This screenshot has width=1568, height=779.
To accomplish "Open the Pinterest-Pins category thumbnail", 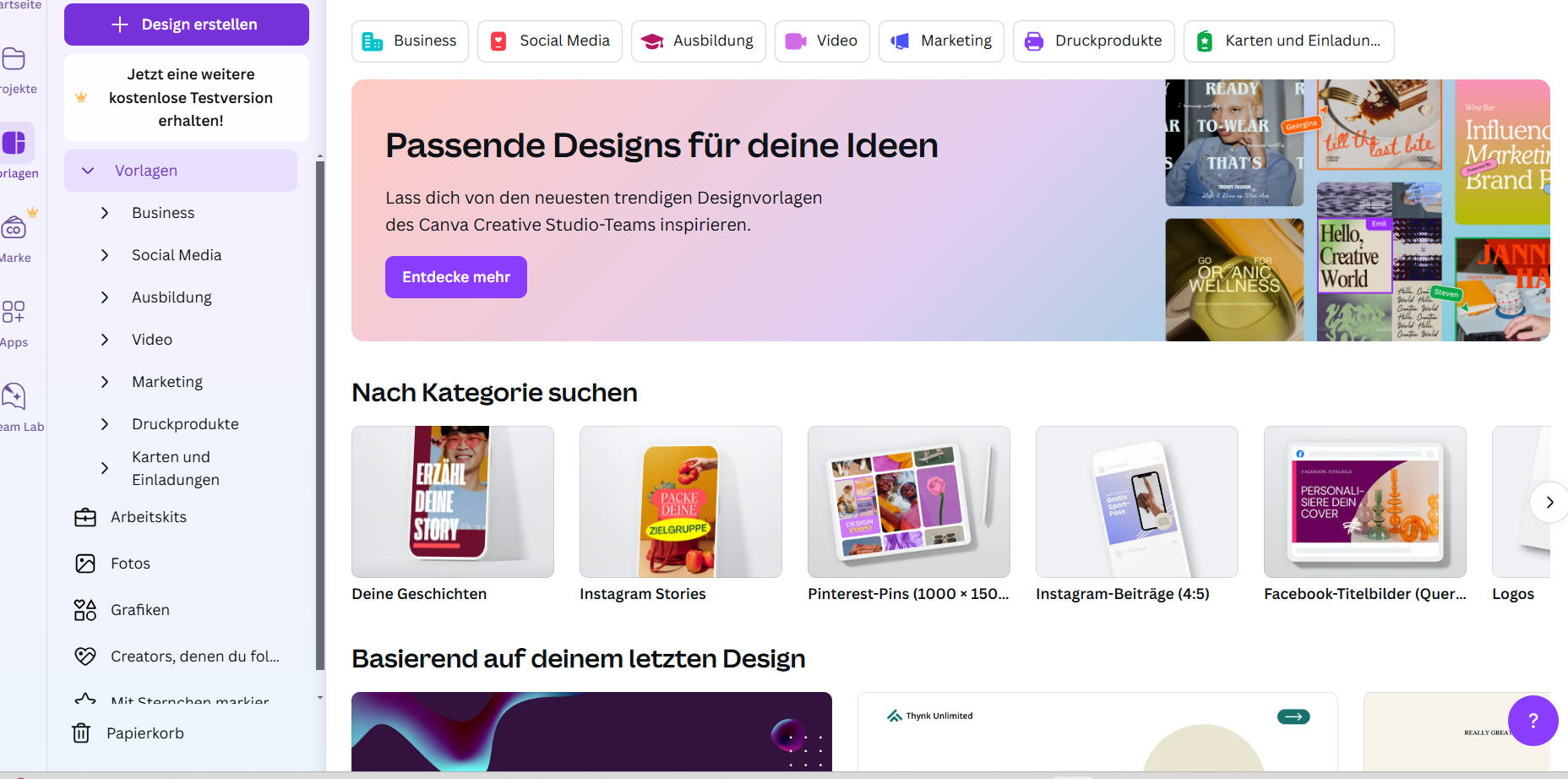I will point(909,502).
